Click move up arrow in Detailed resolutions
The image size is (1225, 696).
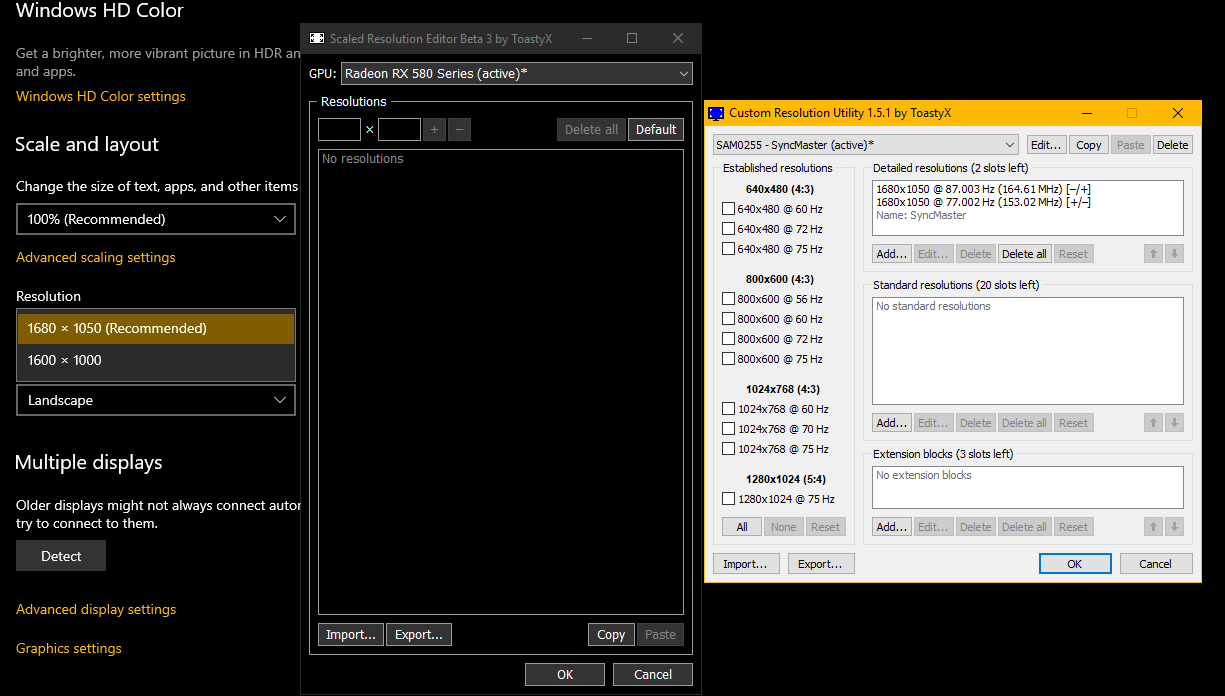pos(1154,254)
